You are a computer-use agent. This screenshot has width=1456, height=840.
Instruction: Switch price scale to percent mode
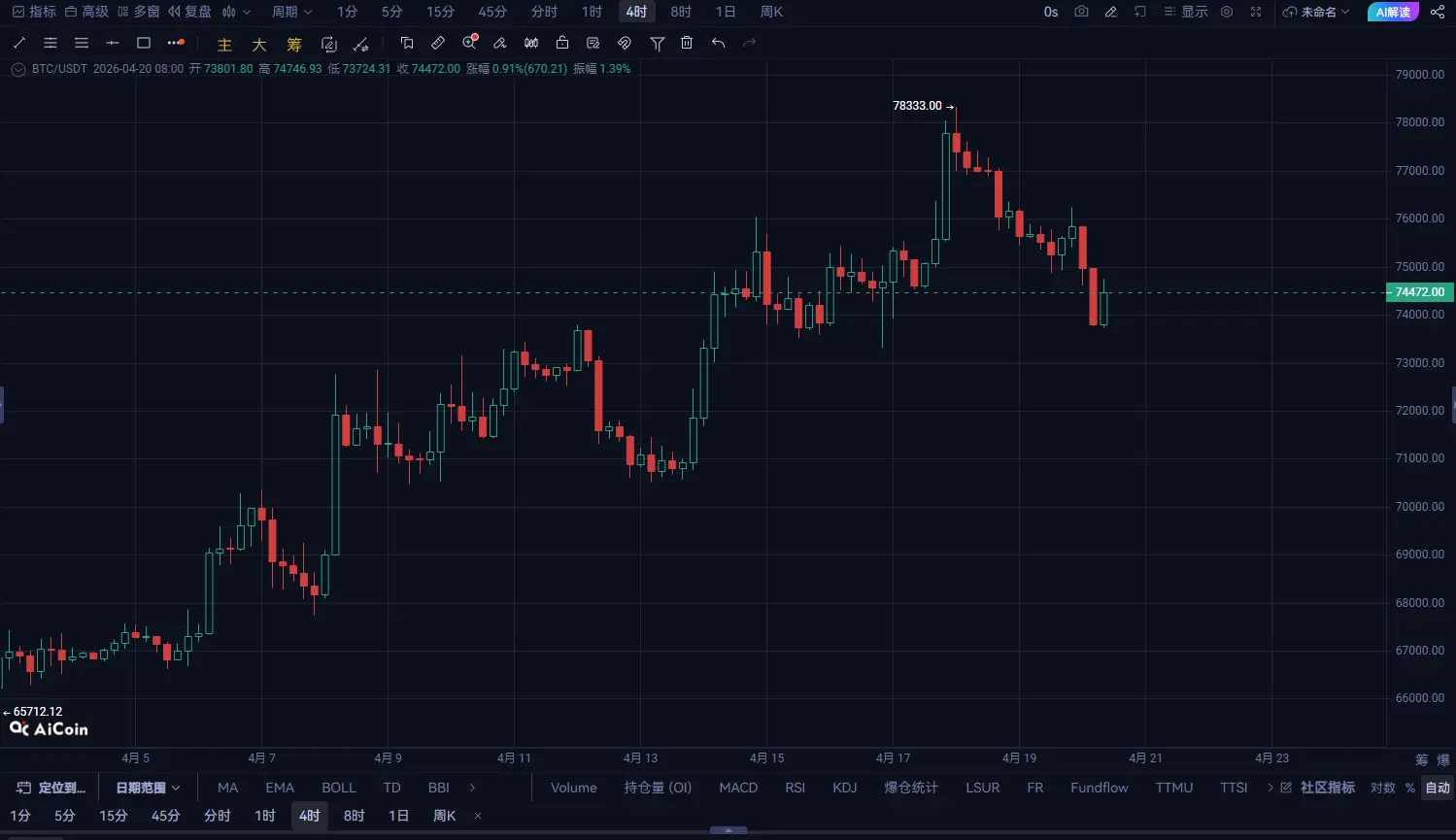pyautogui.click(x=1409, y=788)
